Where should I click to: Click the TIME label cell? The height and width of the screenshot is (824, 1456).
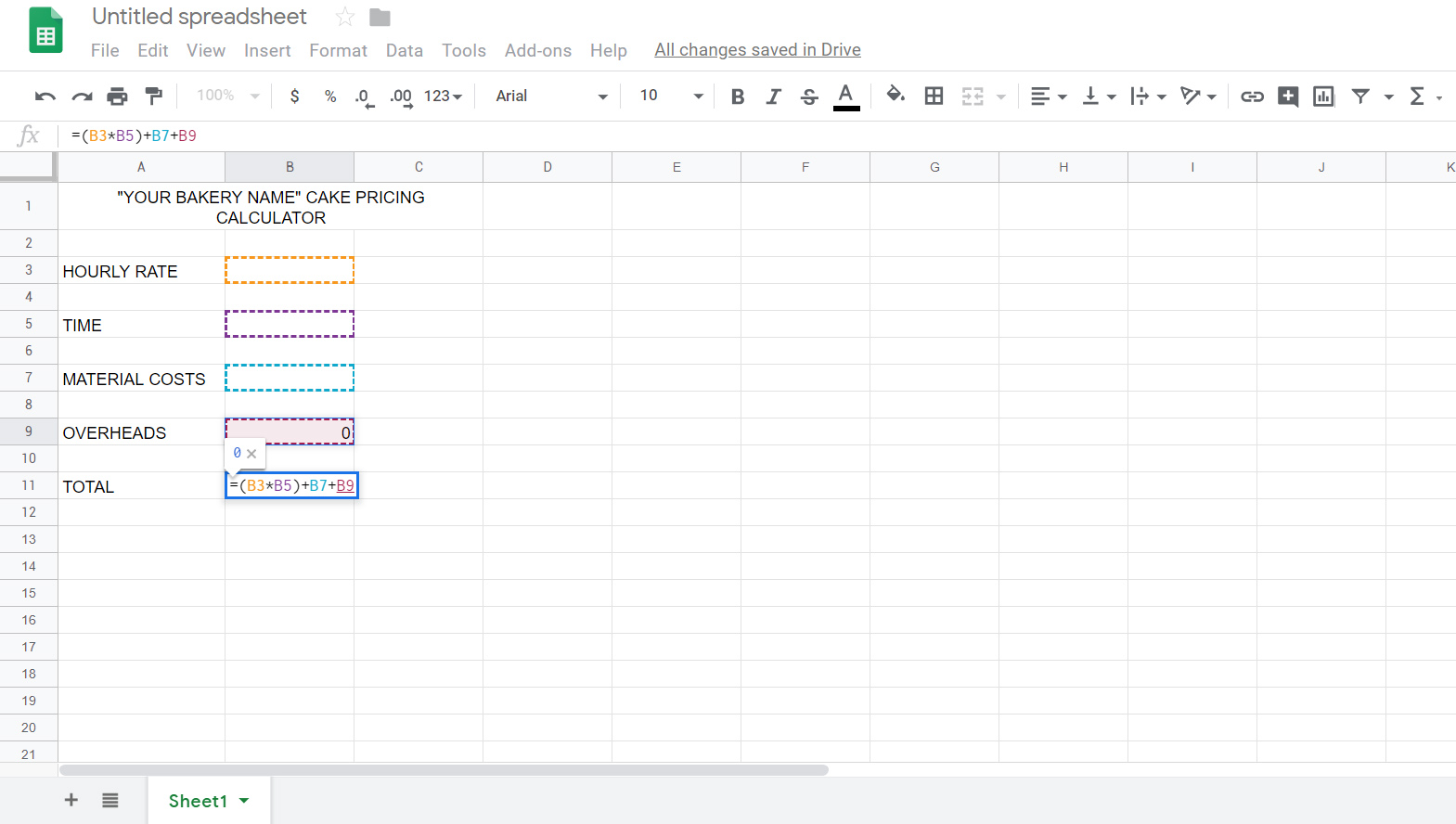pos(141,325)
